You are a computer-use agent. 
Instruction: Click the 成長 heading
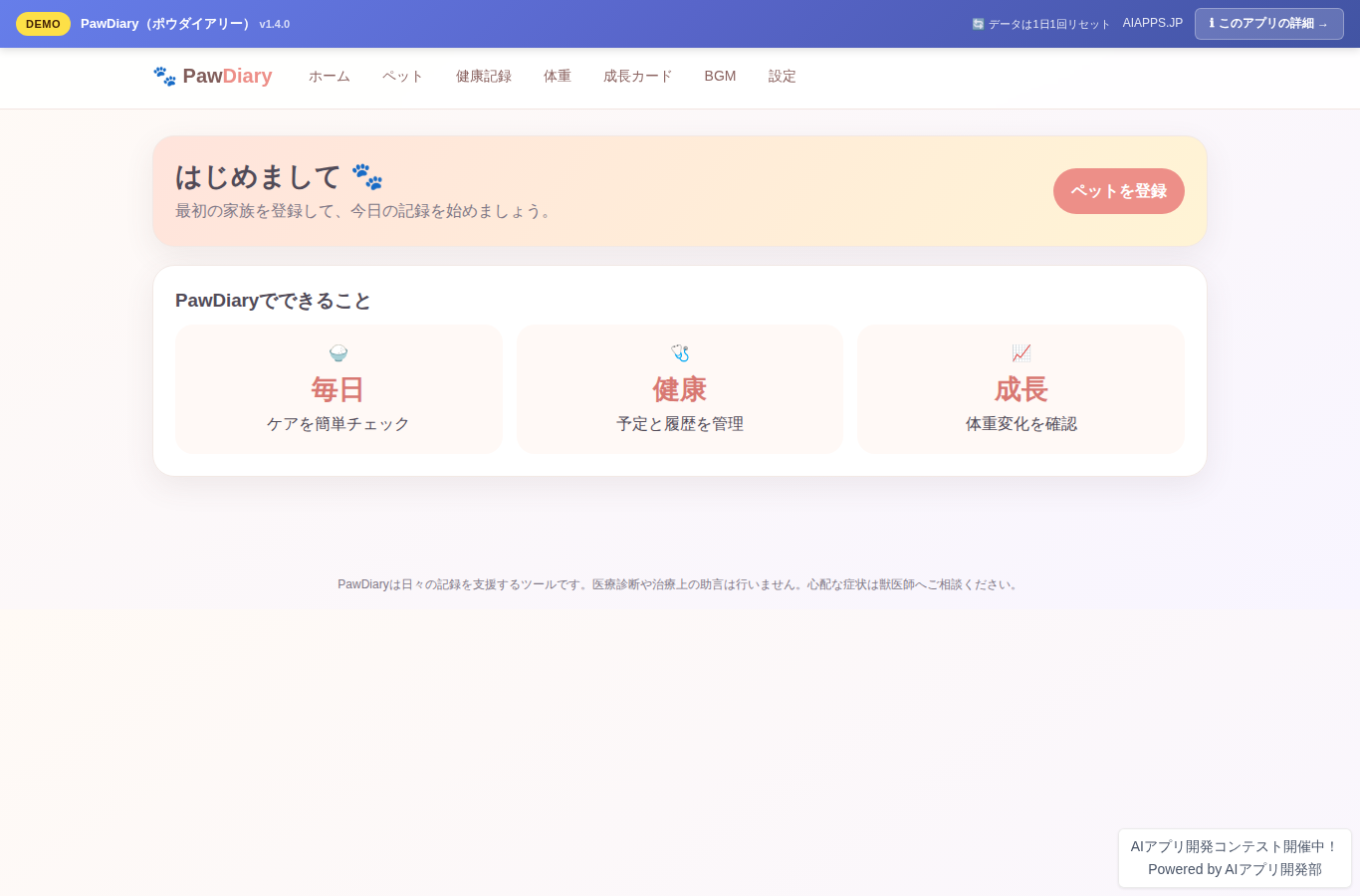(1021, 389)
